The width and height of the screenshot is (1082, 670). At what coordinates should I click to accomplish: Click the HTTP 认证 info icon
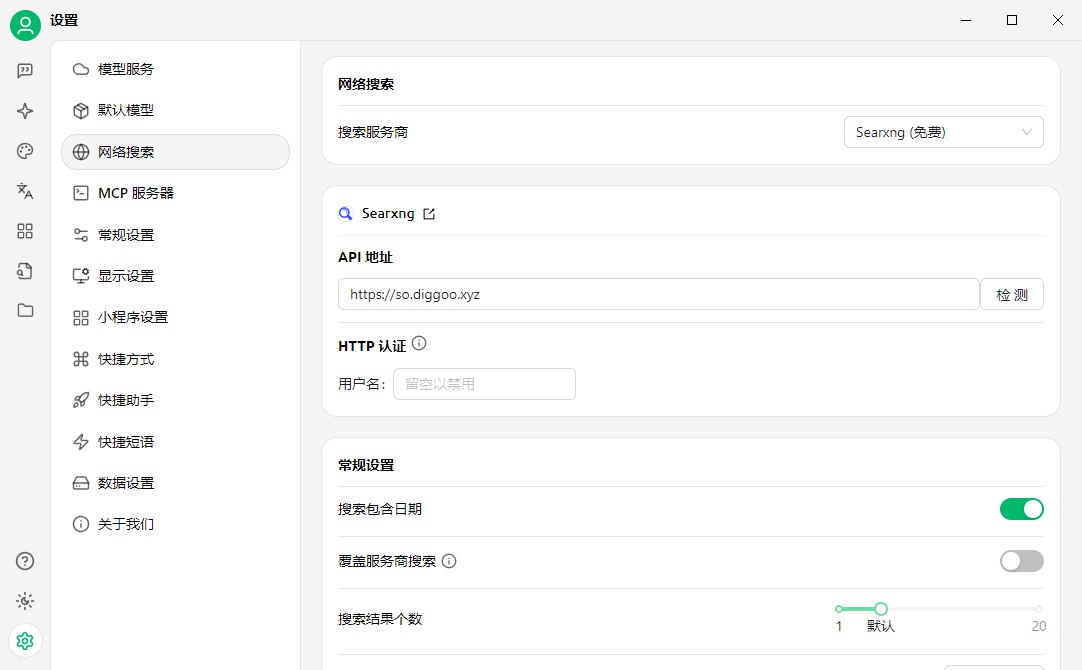tap(419, 343)
